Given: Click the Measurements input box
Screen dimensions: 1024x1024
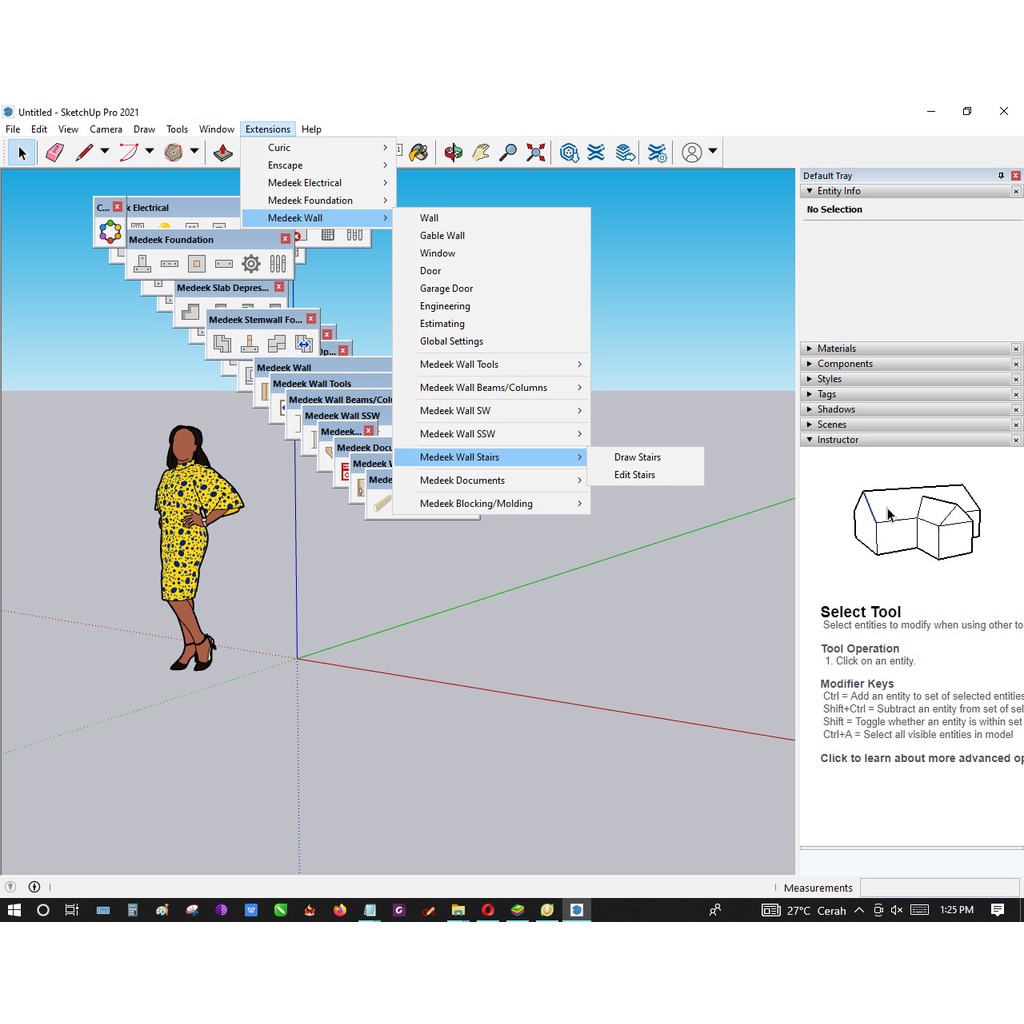Looking at the screenshot, I should pos(939,888).
